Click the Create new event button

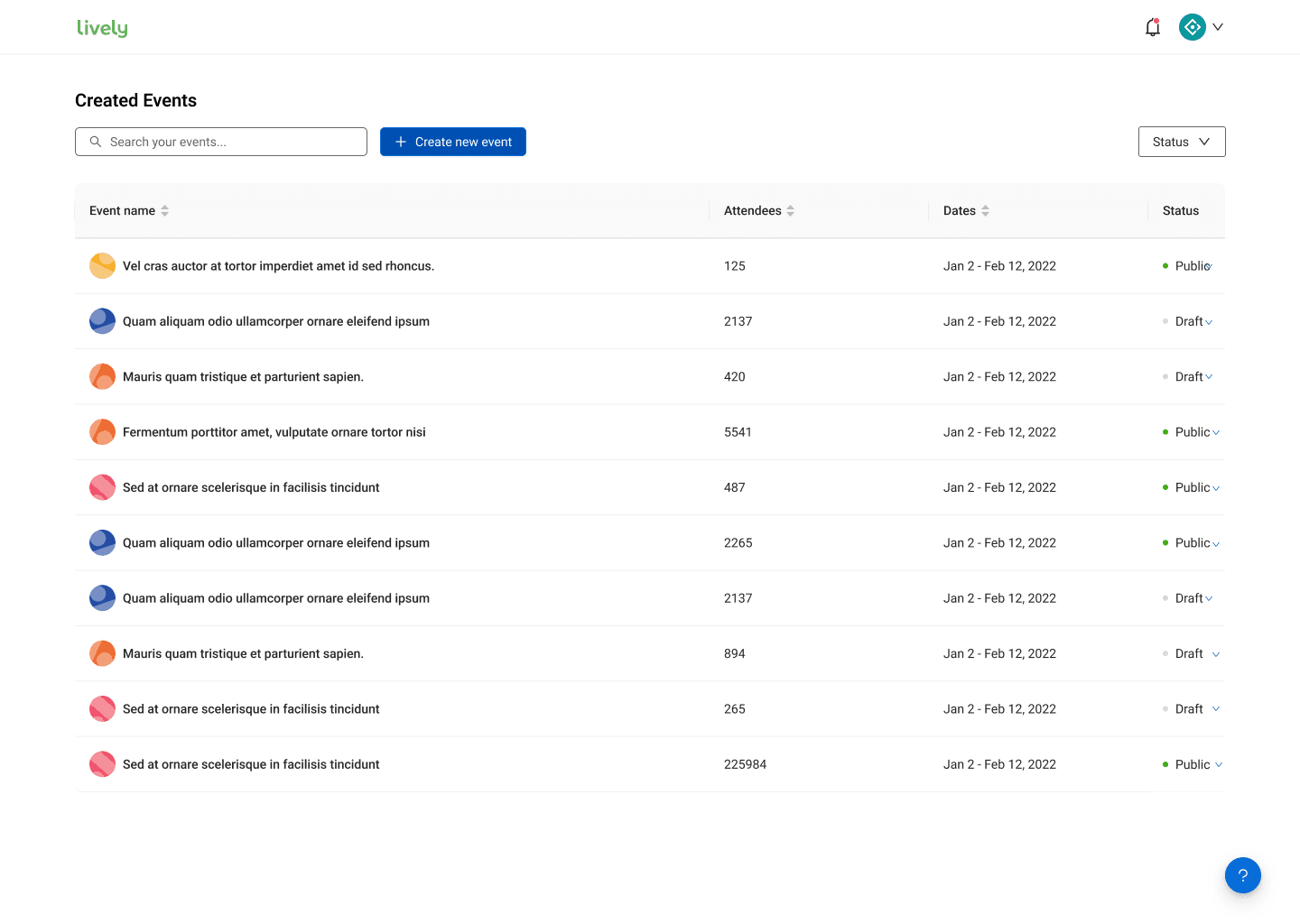click(452, 142)
